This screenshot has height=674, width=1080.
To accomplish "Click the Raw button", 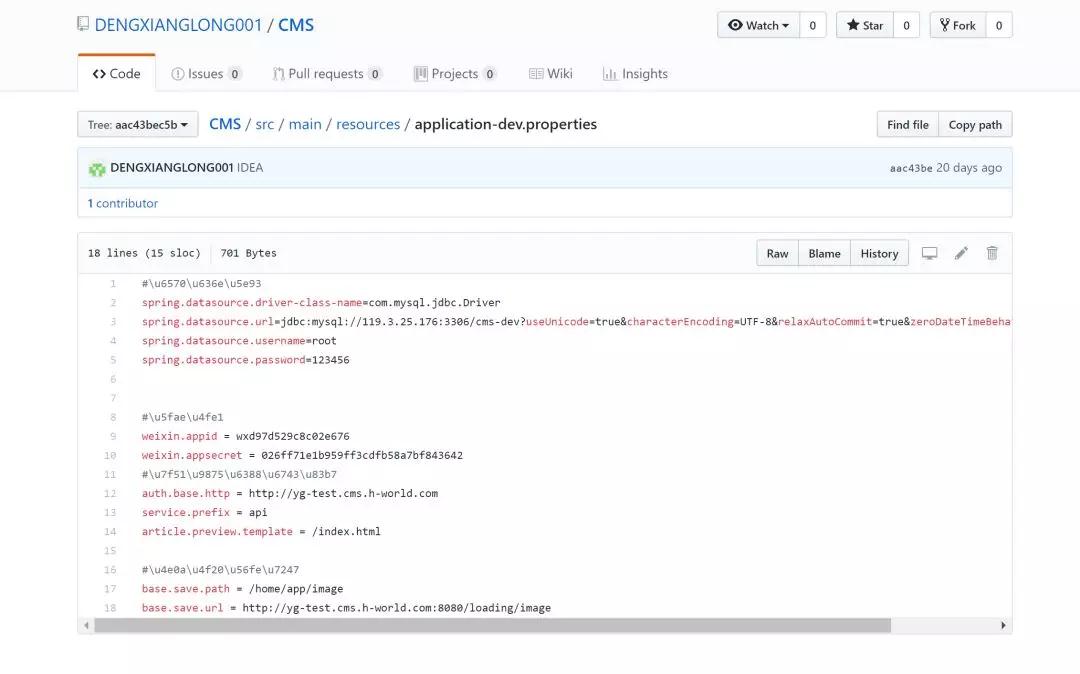I will pos(777,253).
